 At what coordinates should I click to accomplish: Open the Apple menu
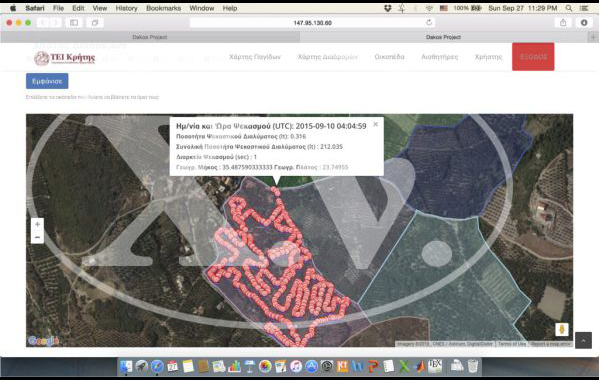click(x=13, y=8)
